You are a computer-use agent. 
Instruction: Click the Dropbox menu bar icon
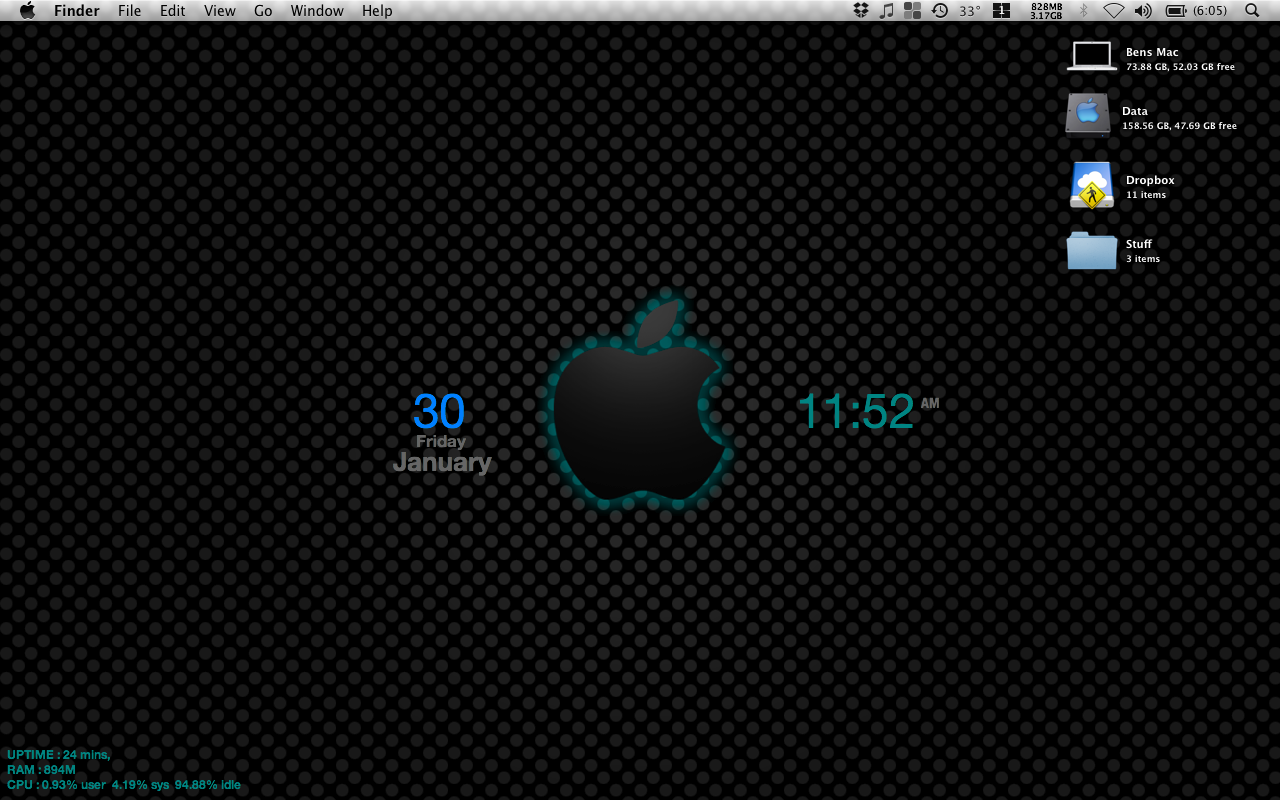pos(861,11)
